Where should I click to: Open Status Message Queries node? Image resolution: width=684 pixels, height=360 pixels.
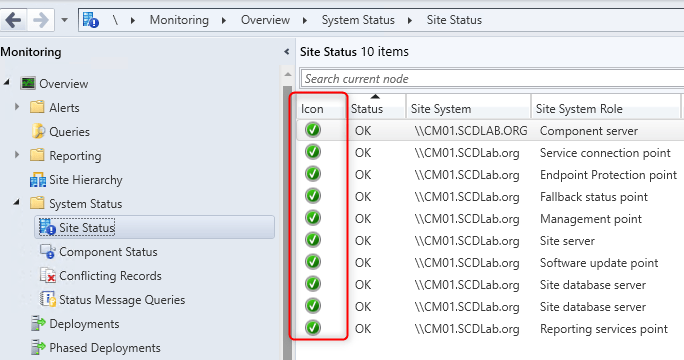tap(122, 300)
